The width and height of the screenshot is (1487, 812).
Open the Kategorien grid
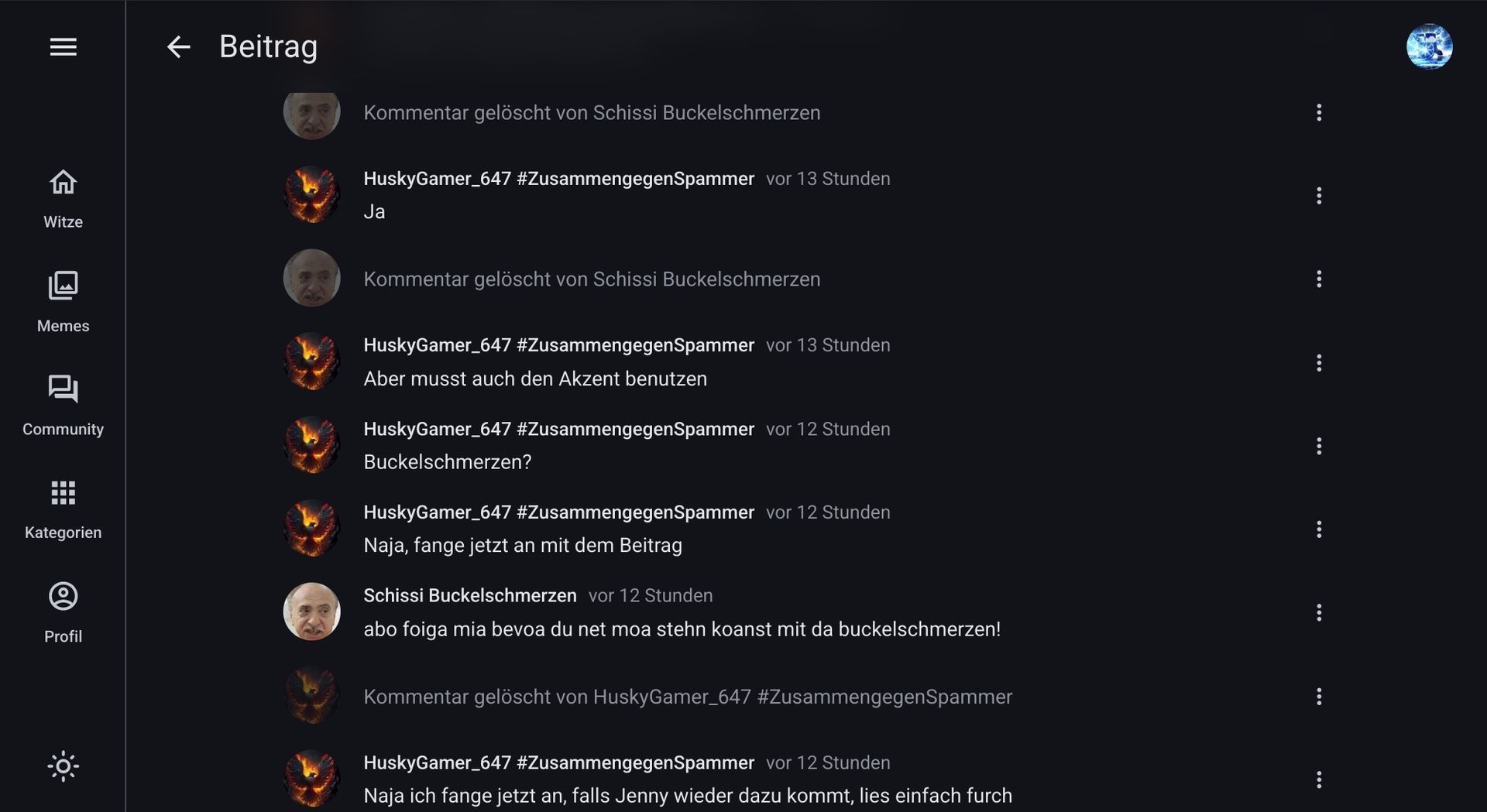tap(63, 509)
